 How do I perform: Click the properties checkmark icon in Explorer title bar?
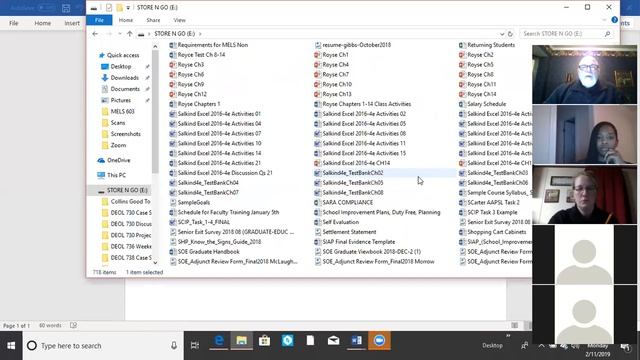click(x=109, y=7)
